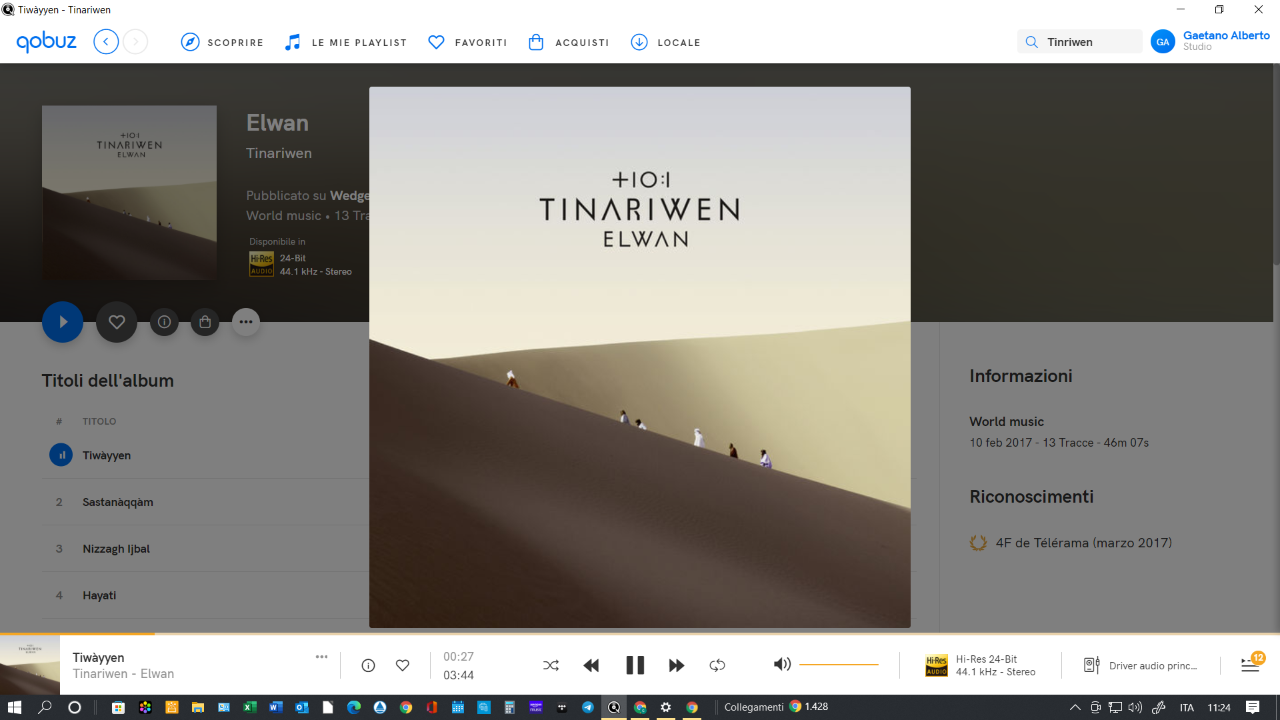The height and width of the screenshot is (720, 1280).
Task: Play the Elwan album
Action: pos(63,322)
